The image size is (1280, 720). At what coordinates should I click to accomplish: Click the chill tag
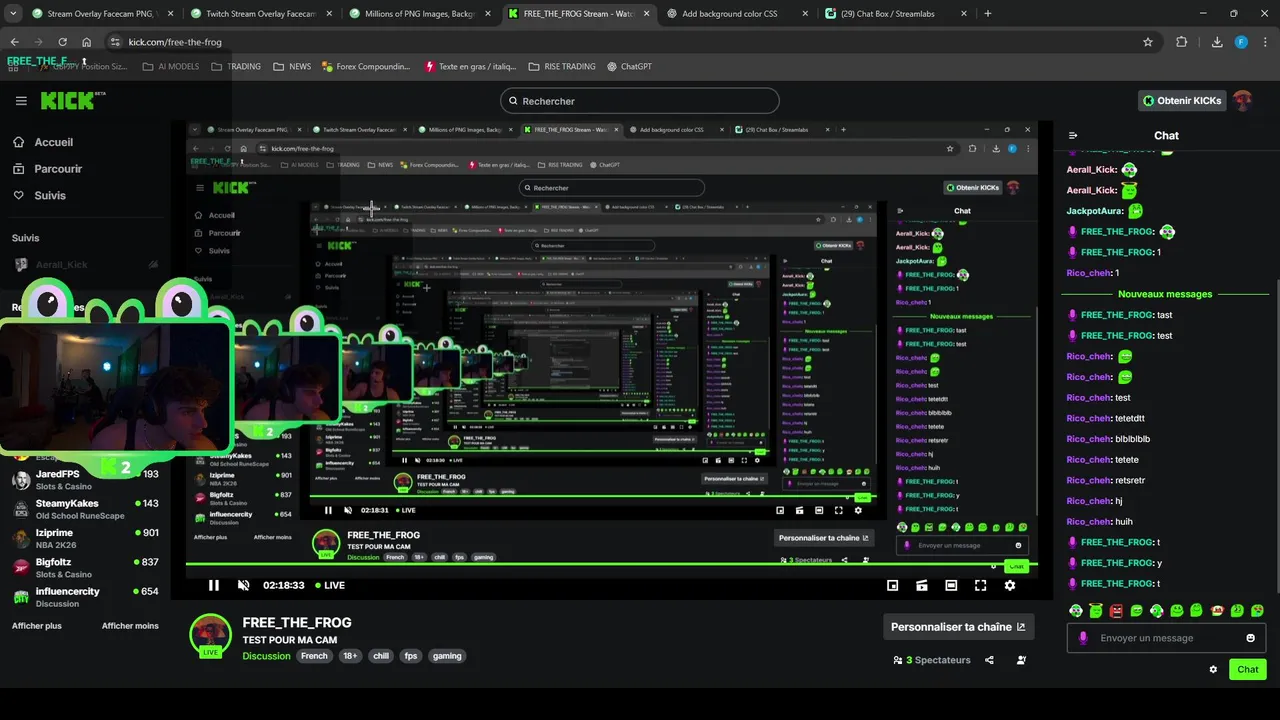click(x=381, y=656)
